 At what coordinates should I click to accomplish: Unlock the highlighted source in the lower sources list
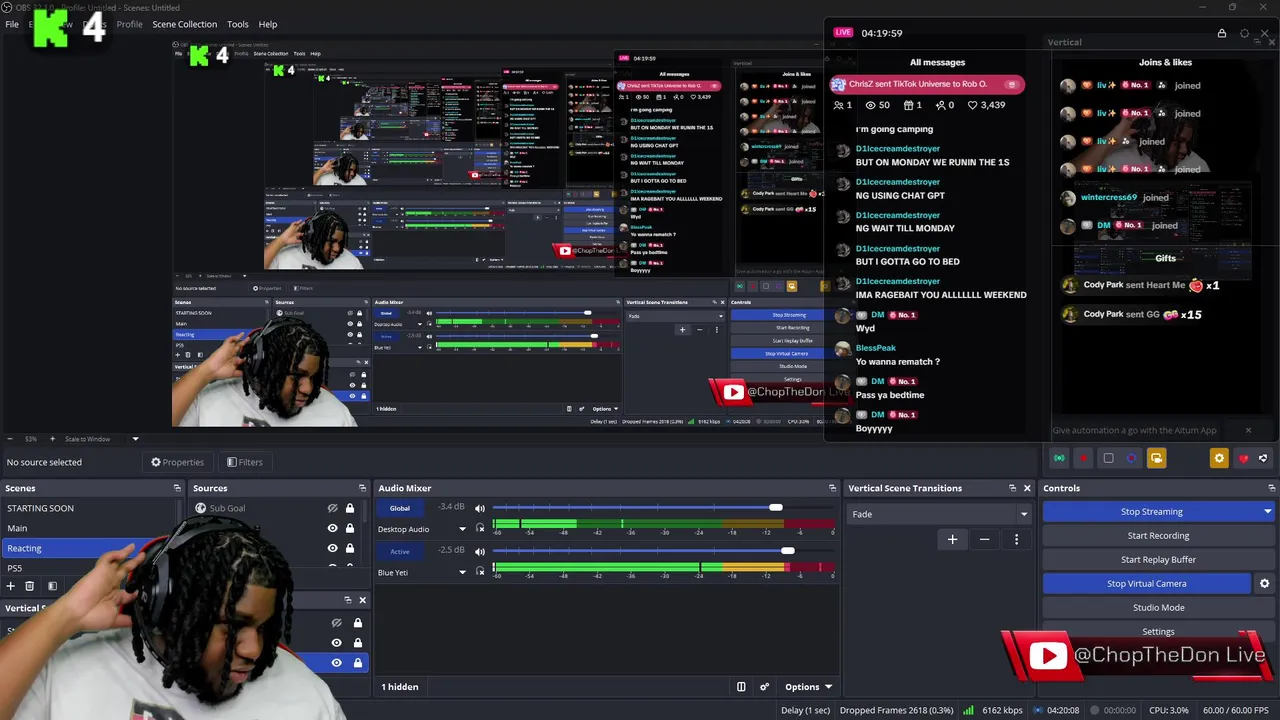357,663
